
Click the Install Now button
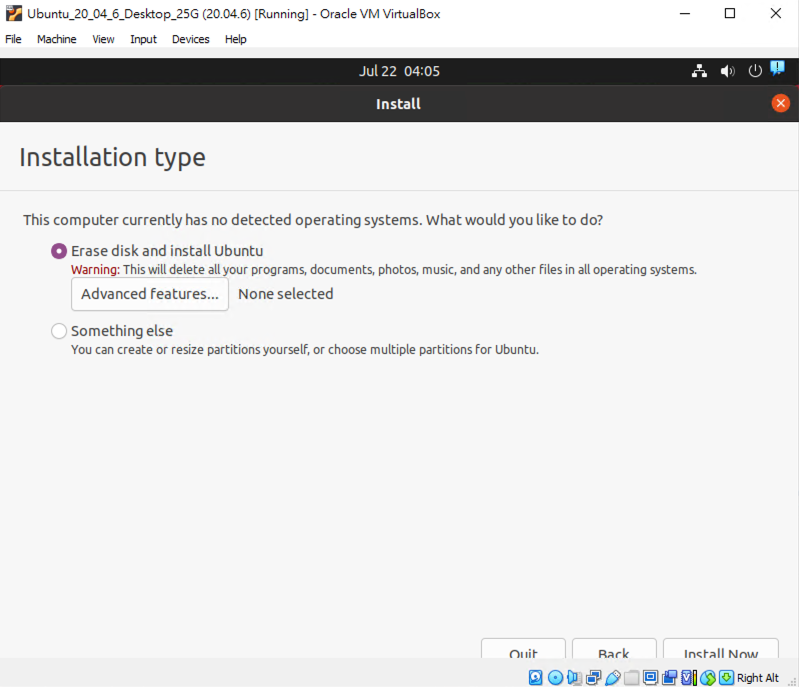pyautogui.click(x=720, y=650)
